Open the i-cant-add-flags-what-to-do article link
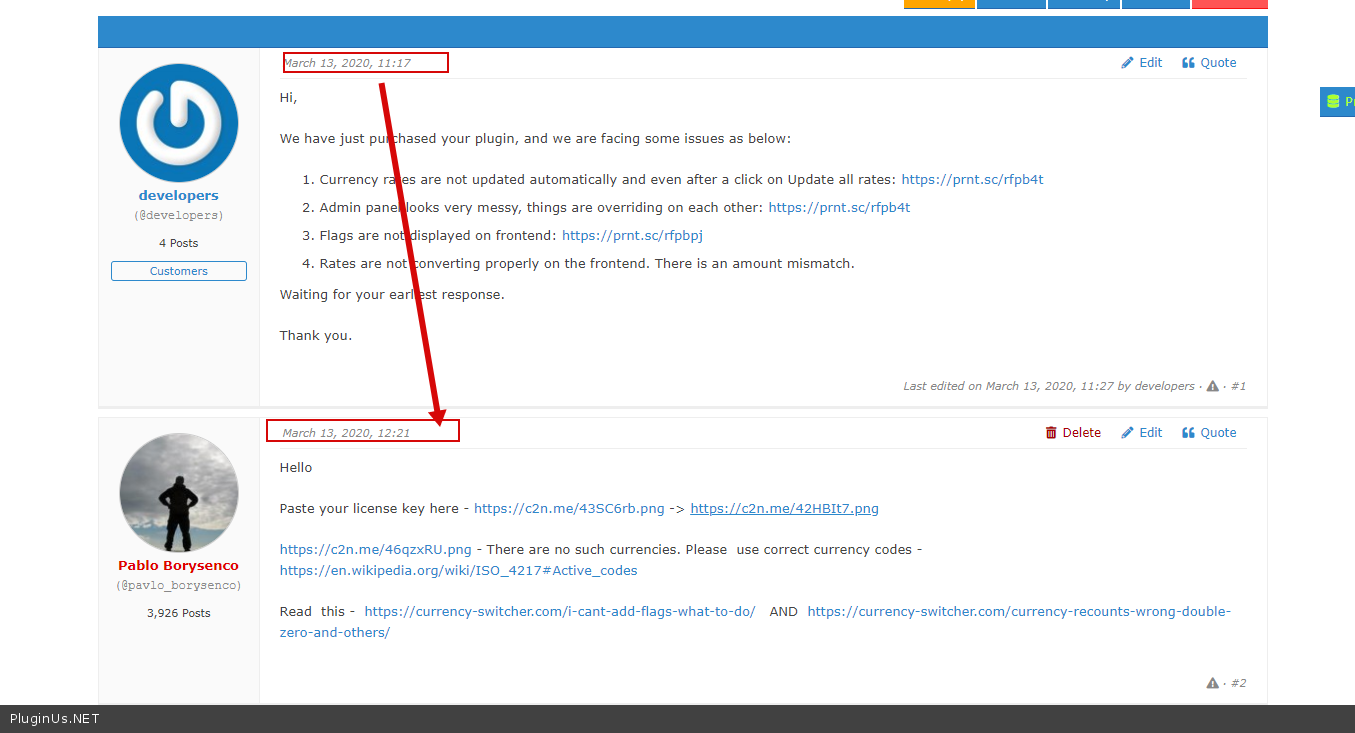 pyautogui.click(x=559, y=612)
